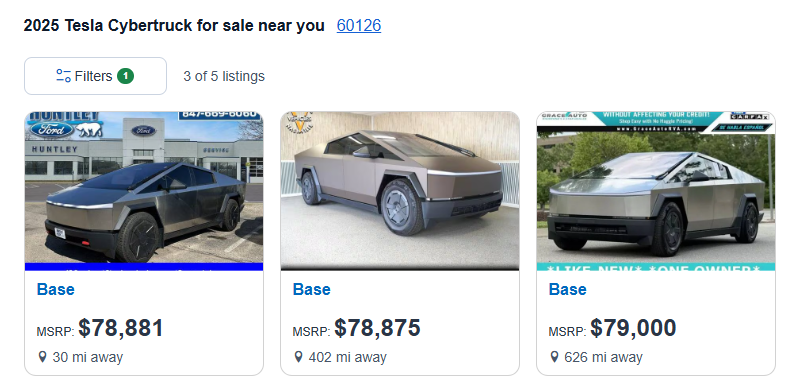Click the filters slider icon
The width and height of the screenshot is (794, 391).
click(63, 76)
